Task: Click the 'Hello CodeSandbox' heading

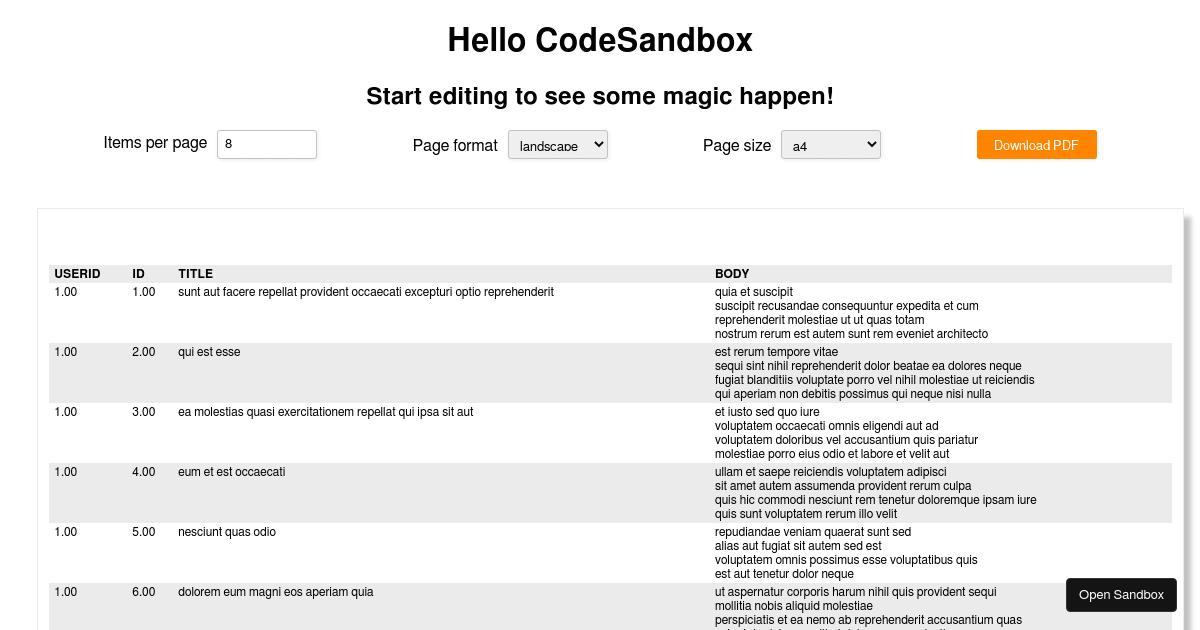Action: [600, 40]
